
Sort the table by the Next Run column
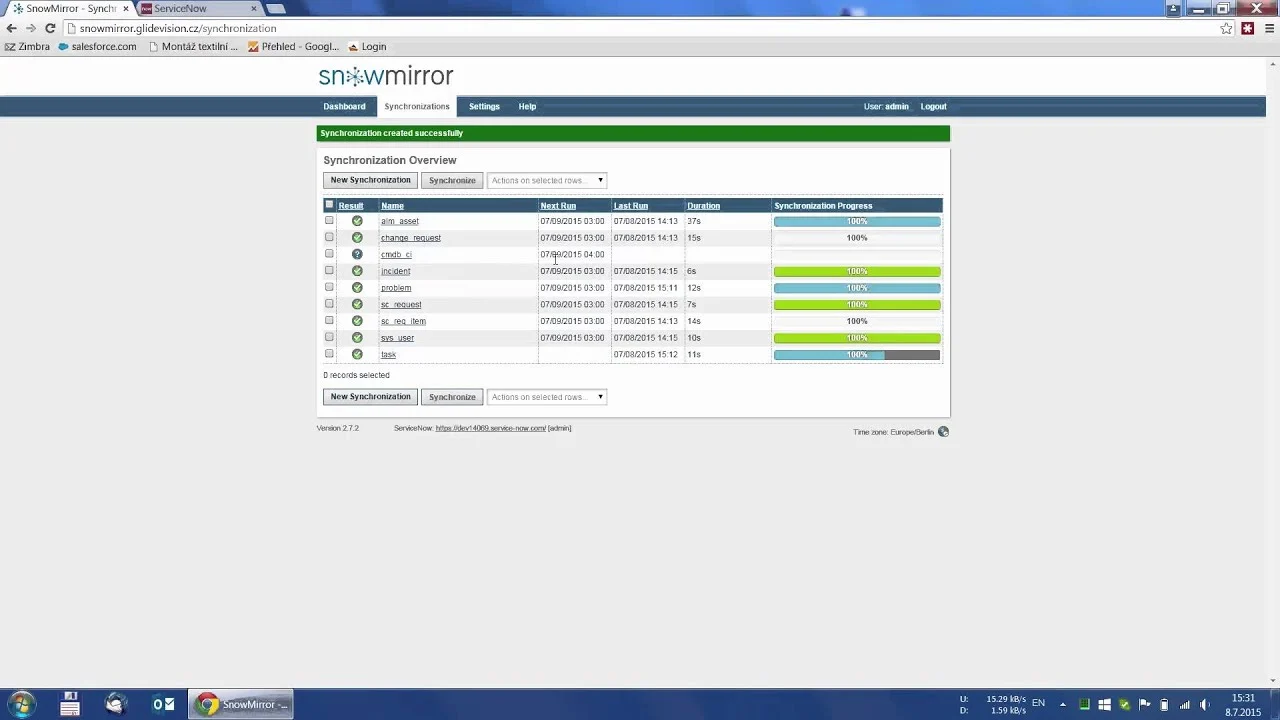[x=558, y=206]
